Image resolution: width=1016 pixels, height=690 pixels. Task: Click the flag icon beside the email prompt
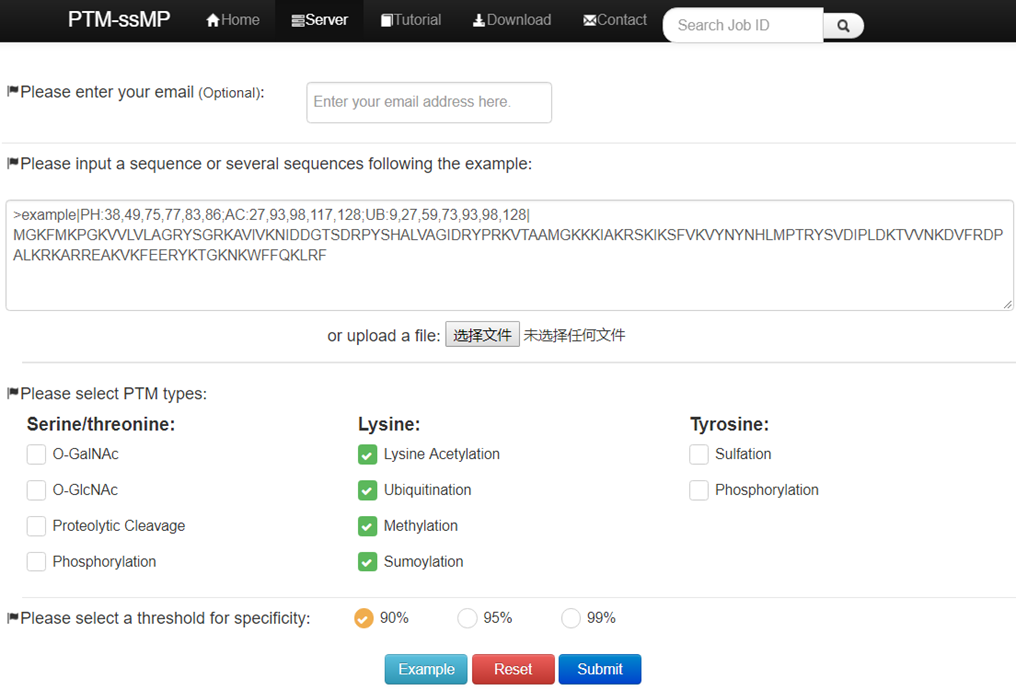pos(11,91)
